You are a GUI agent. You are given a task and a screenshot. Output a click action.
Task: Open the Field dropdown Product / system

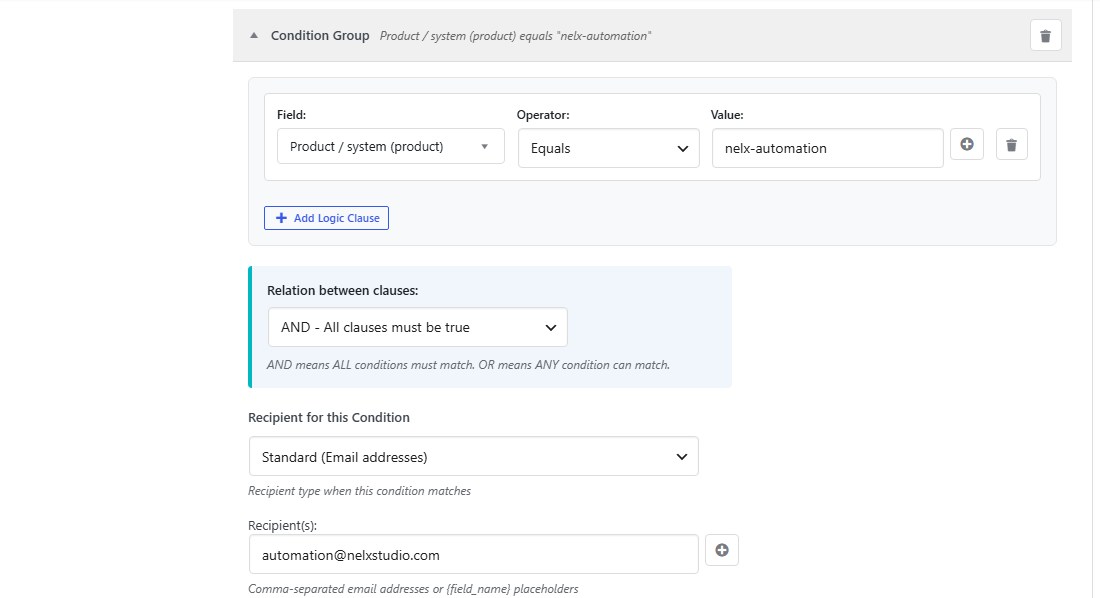pos(391,146)
